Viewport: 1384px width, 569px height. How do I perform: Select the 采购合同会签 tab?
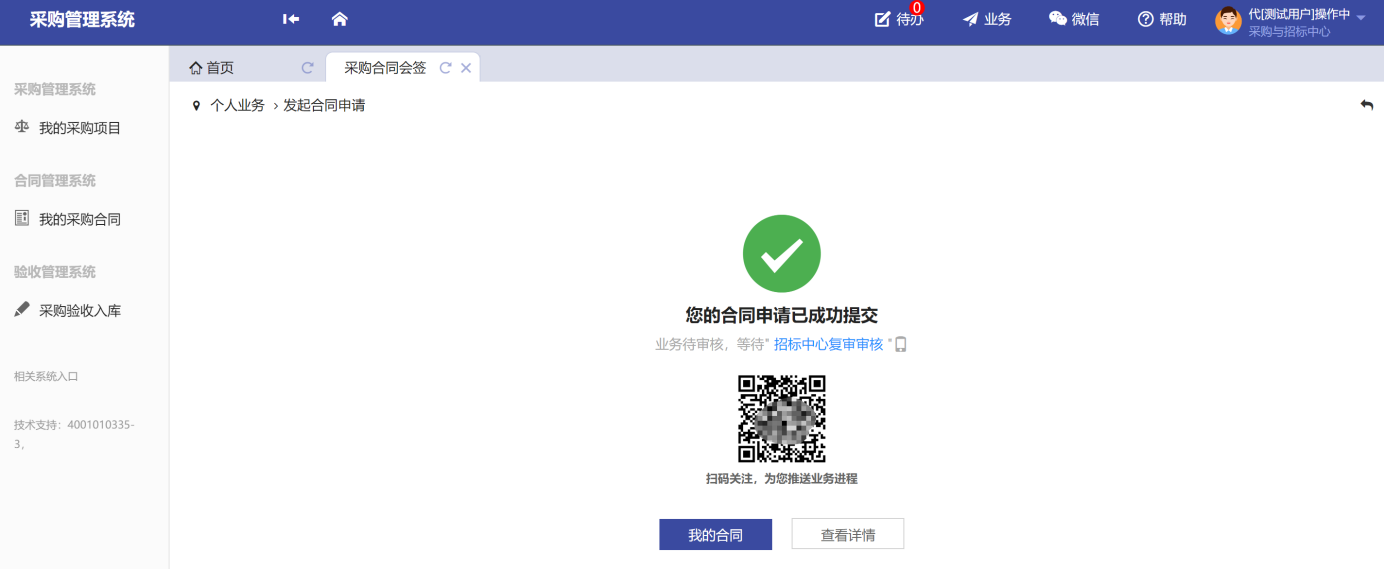pyautogui.click(x=385, y=68)
